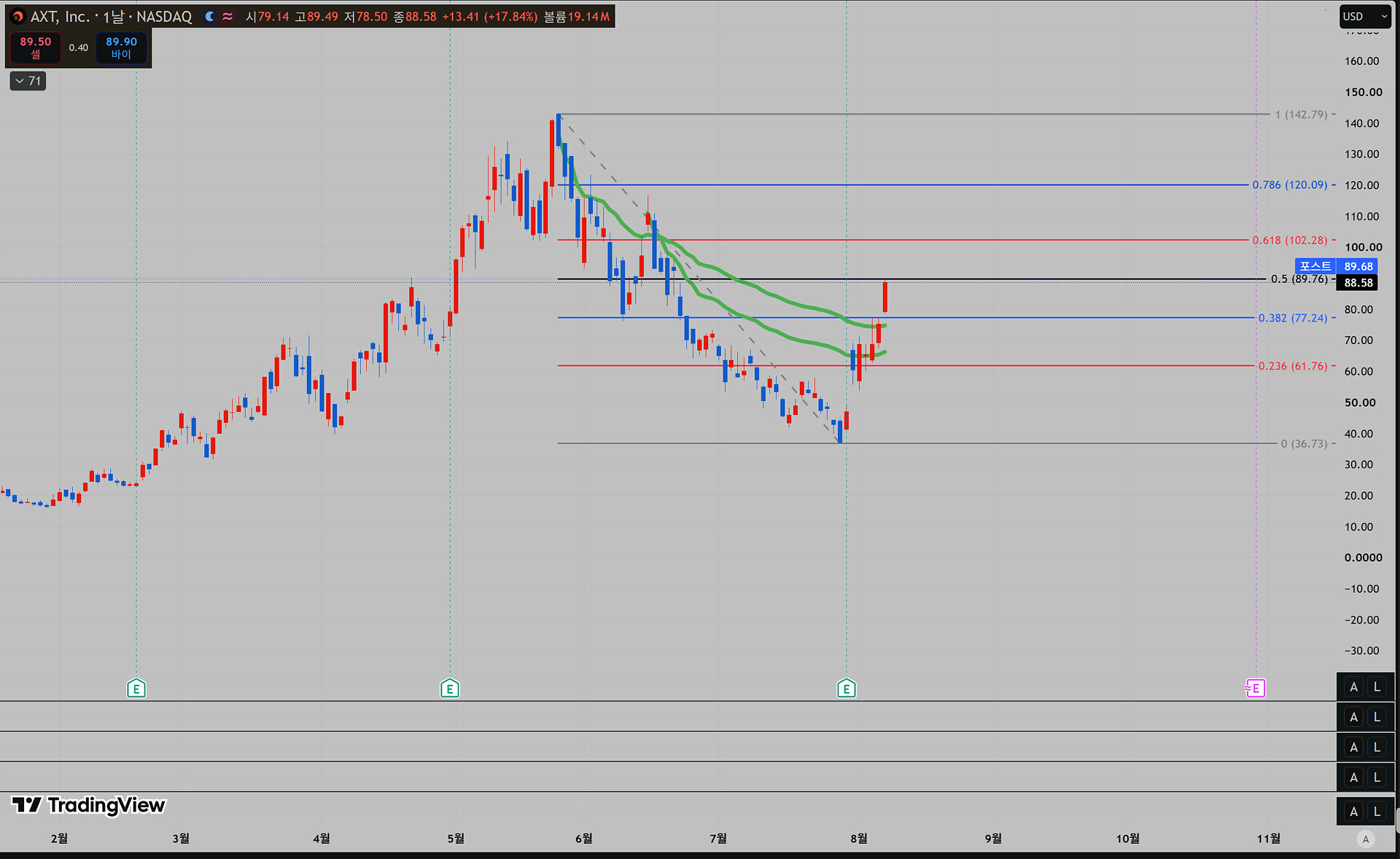This screenshot has height=859, width=1400.
Task: Open the USD currency dropdown
Action: pyautogui.click(x=1365, y=16)
